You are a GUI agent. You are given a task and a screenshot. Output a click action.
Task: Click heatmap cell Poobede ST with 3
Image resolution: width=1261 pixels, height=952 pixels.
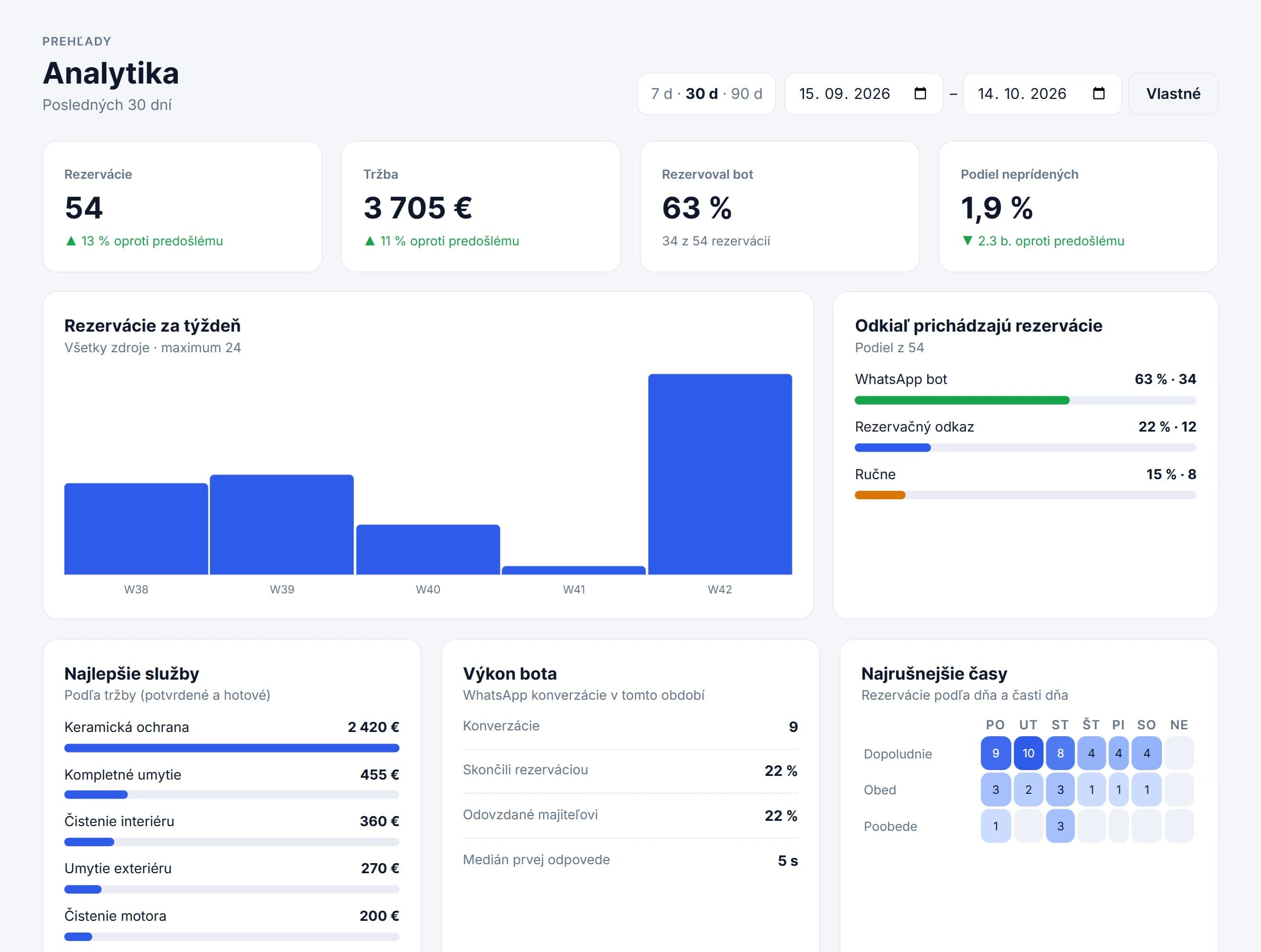click(x=1061, y=826)
